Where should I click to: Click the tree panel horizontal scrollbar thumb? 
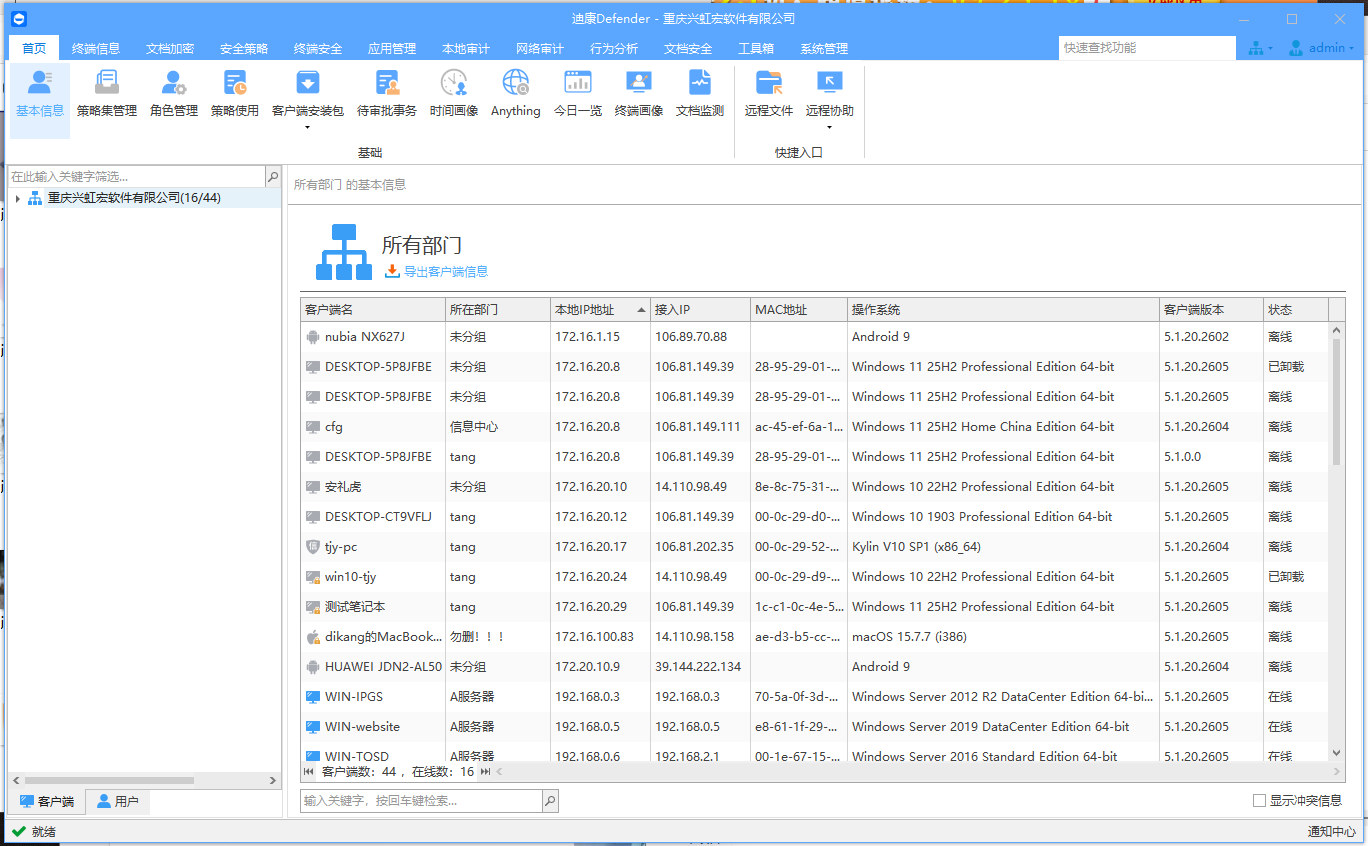110,780
